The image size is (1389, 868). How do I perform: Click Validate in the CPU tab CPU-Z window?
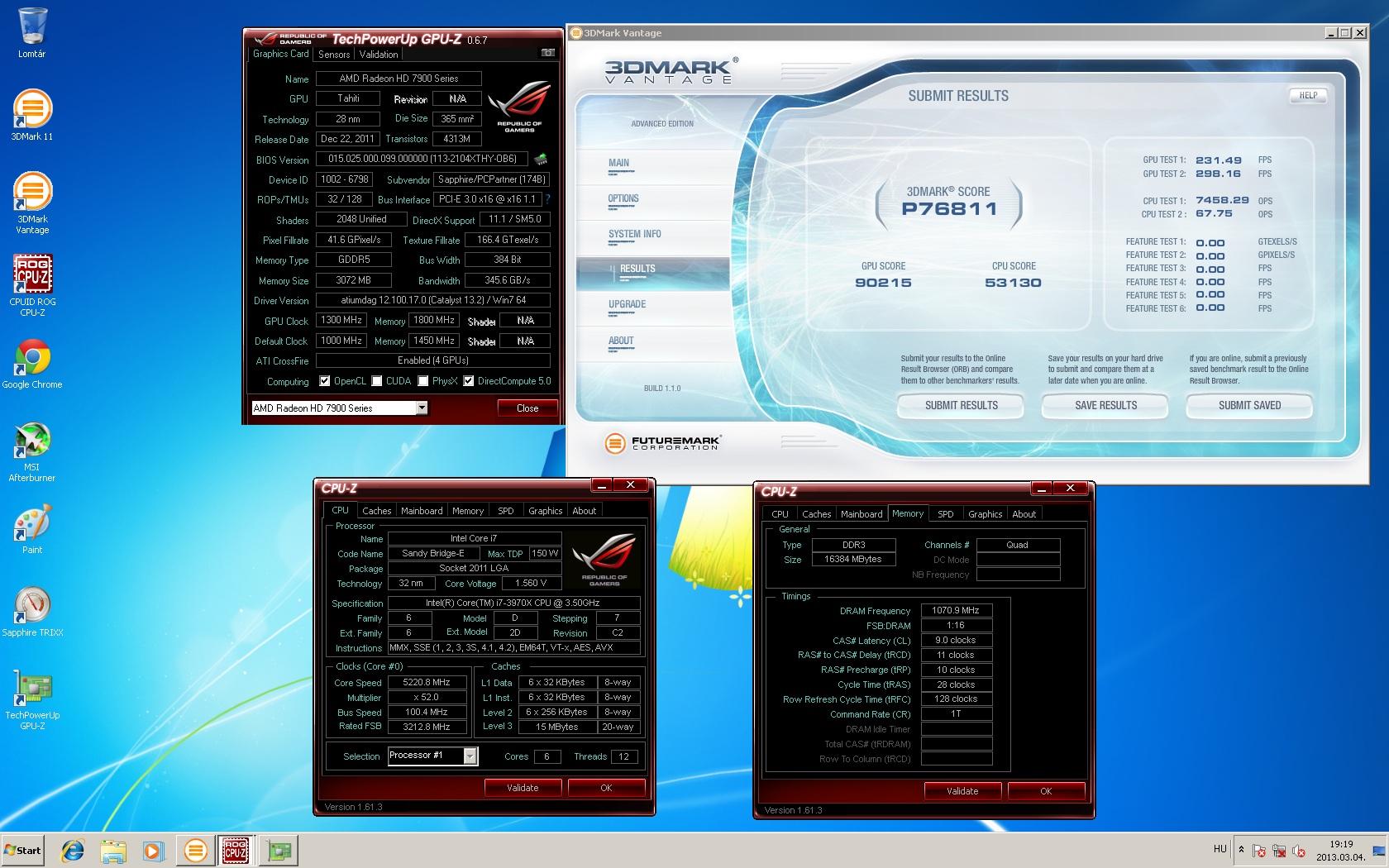pos(523,788)
